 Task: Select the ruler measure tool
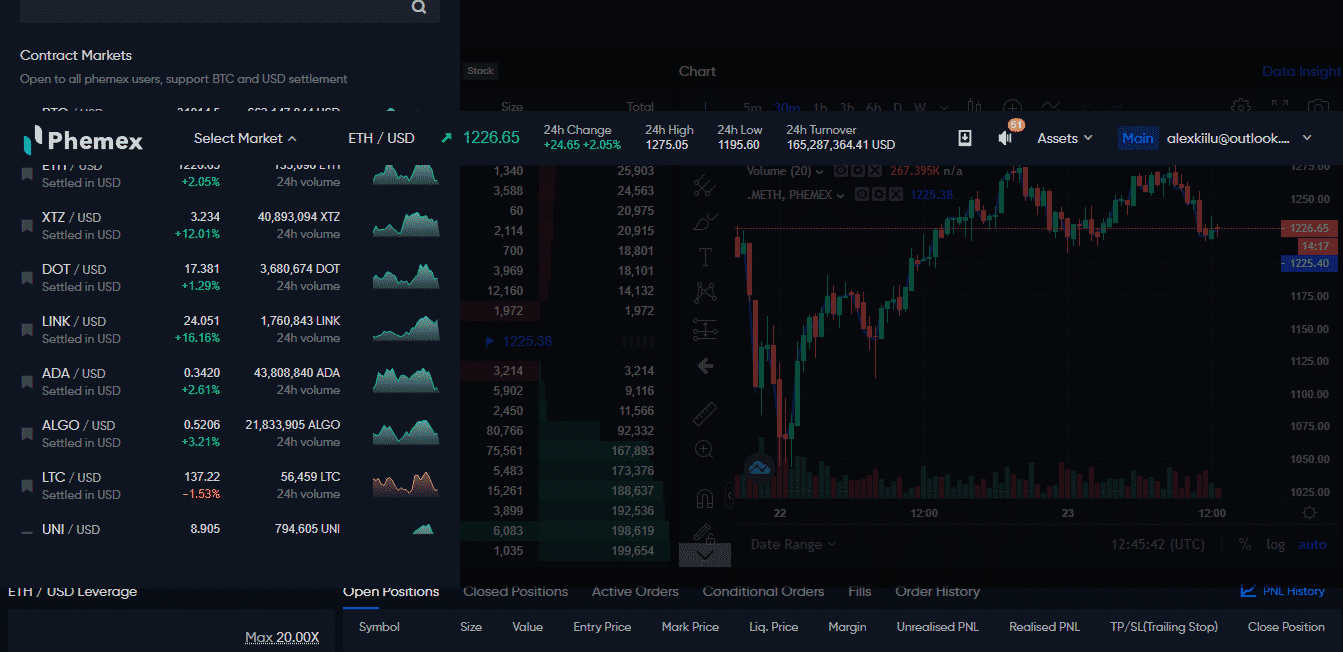705,413
